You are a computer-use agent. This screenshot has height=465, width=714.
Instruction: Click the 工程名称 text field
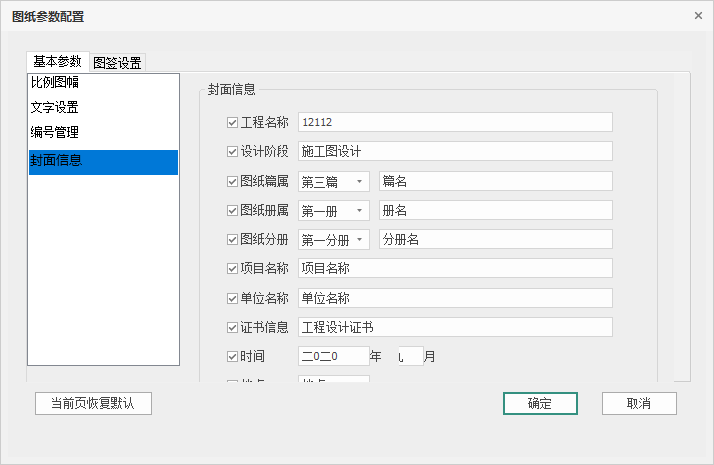455,123
